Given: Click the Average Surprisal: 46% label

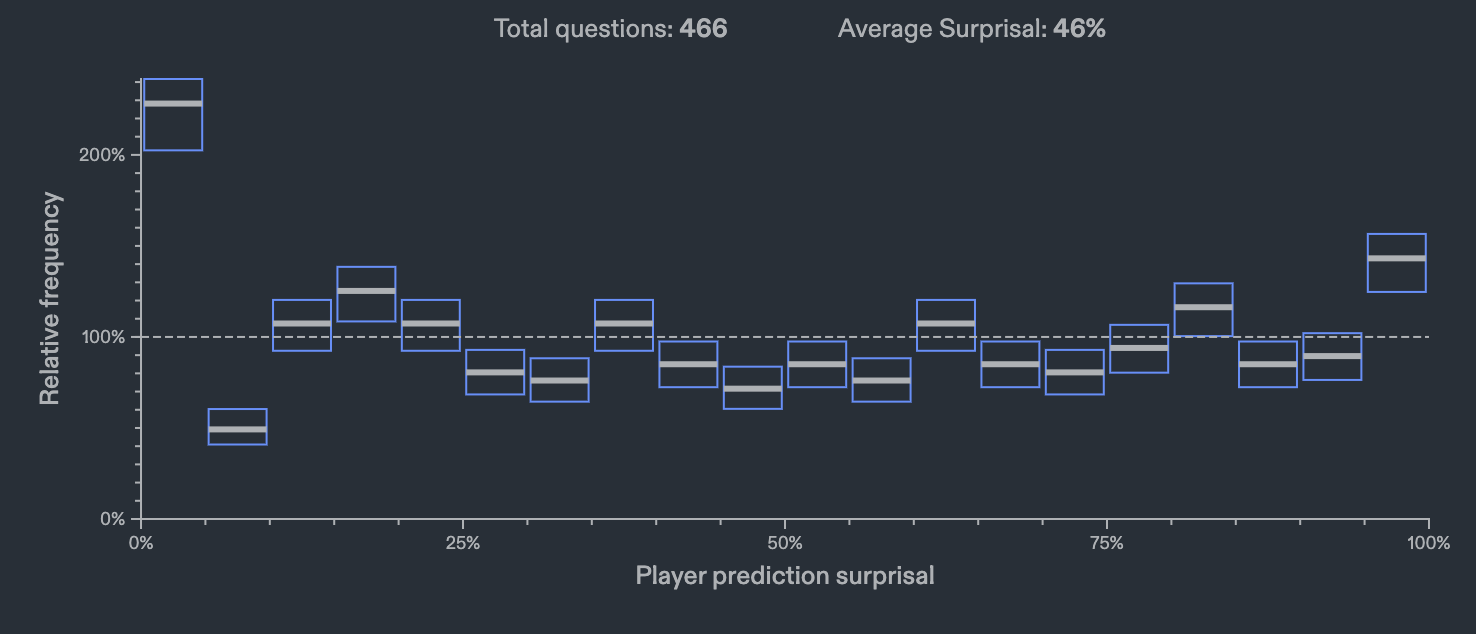Looking at the screenshot, I should [x=971, y=29].
